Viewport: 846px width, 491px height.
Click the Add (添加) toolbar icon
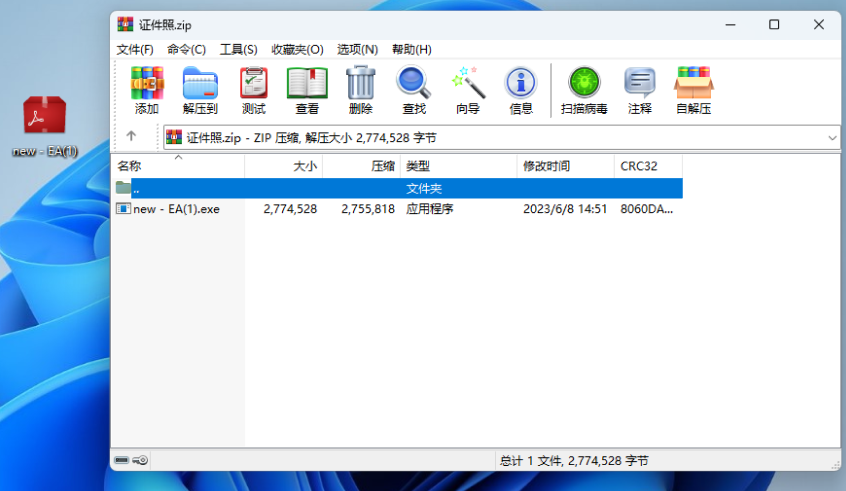point(147,90)
